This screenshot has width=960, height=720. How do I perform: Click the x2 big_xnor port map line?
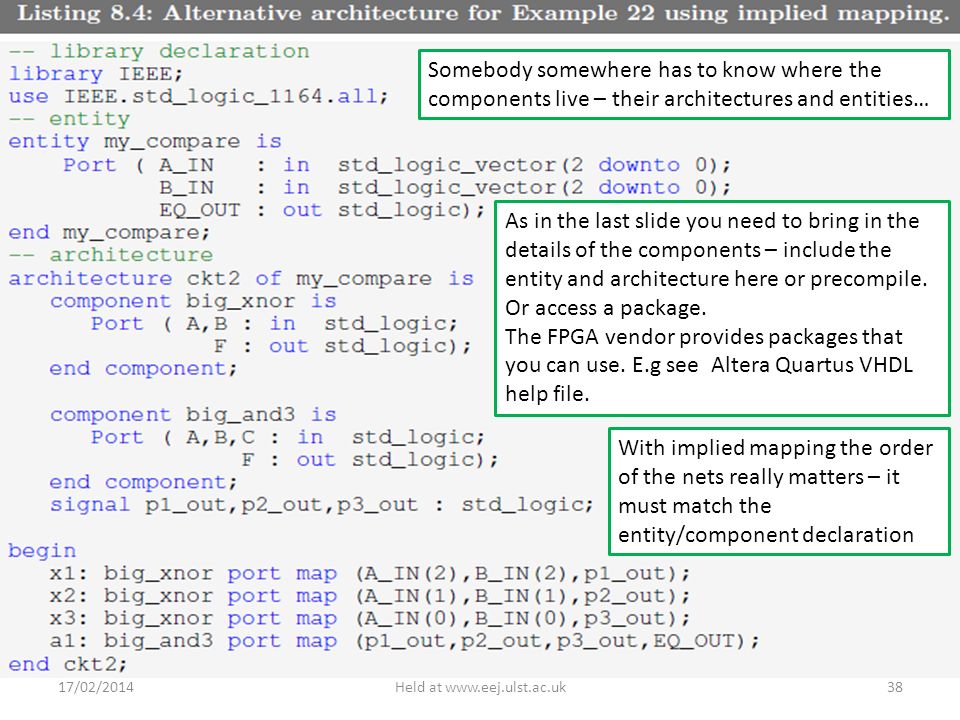click(370, 597)
